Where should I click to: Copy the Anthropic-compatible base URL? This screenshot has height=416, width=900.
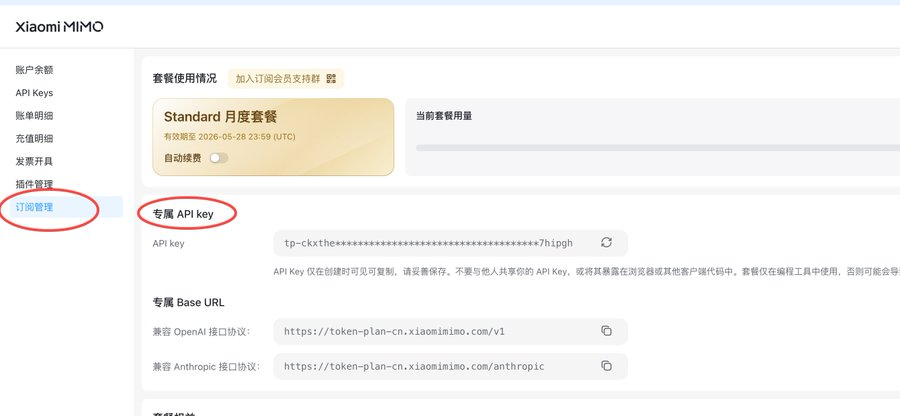pyautogui.click(x=606, y=366)
